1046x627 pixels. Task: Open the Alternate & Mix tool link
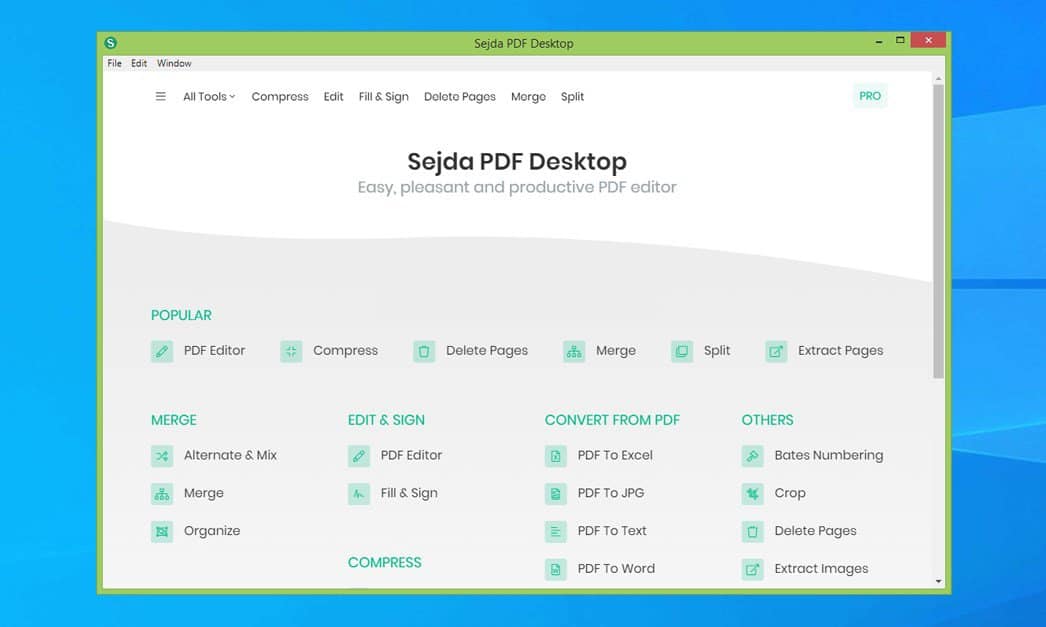click(x=230, y=456)
